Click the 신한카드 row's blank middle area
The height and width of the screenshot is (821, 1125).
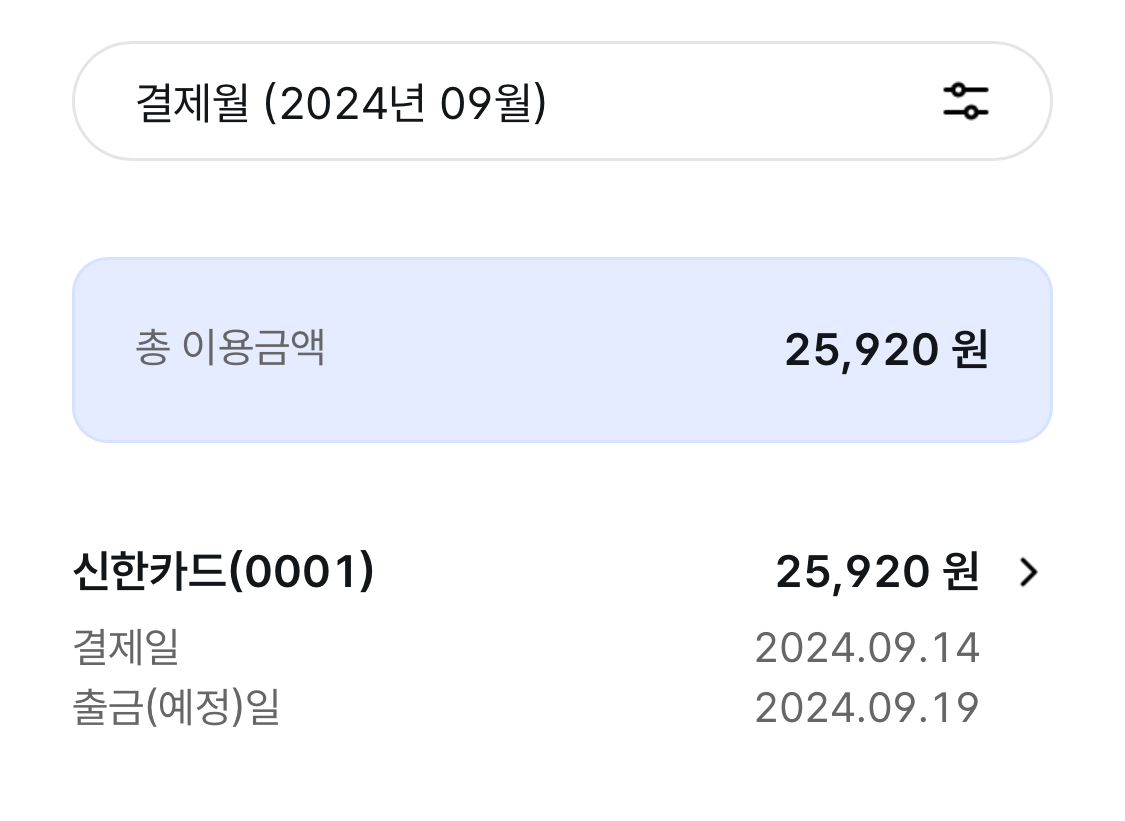click(x=560, y=572)
